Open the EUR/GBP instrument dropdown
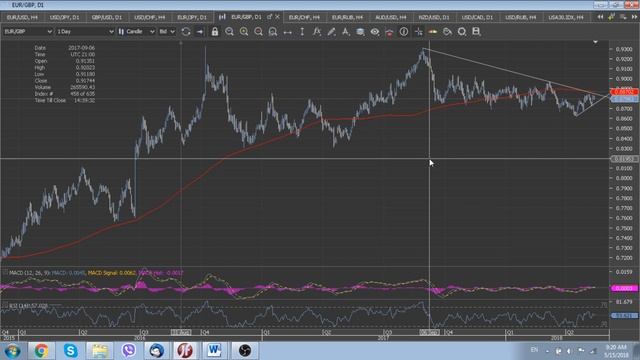 pos(27,31)
